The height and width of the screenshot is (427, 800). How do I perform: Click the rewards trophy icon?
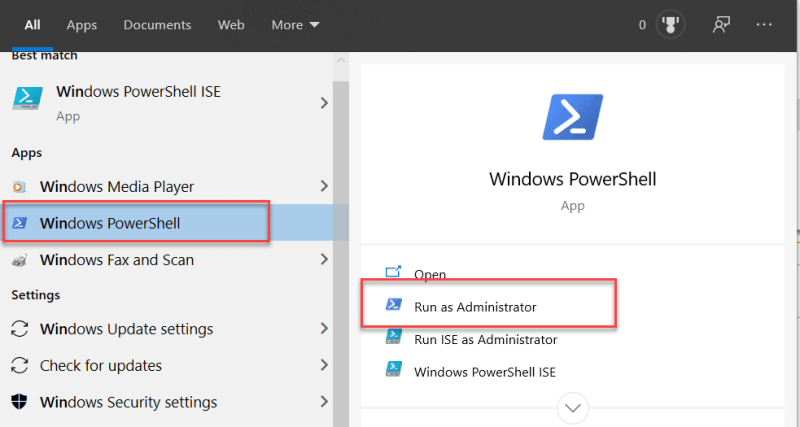pos(670,25)
